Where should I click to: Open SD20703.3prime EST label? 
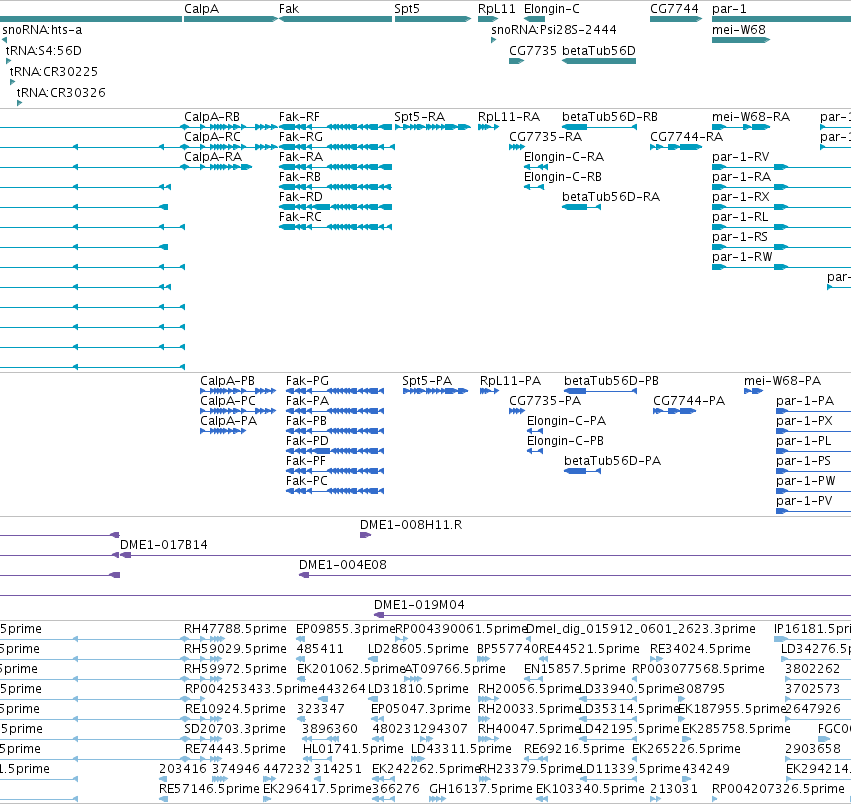(x=234, y=729)
